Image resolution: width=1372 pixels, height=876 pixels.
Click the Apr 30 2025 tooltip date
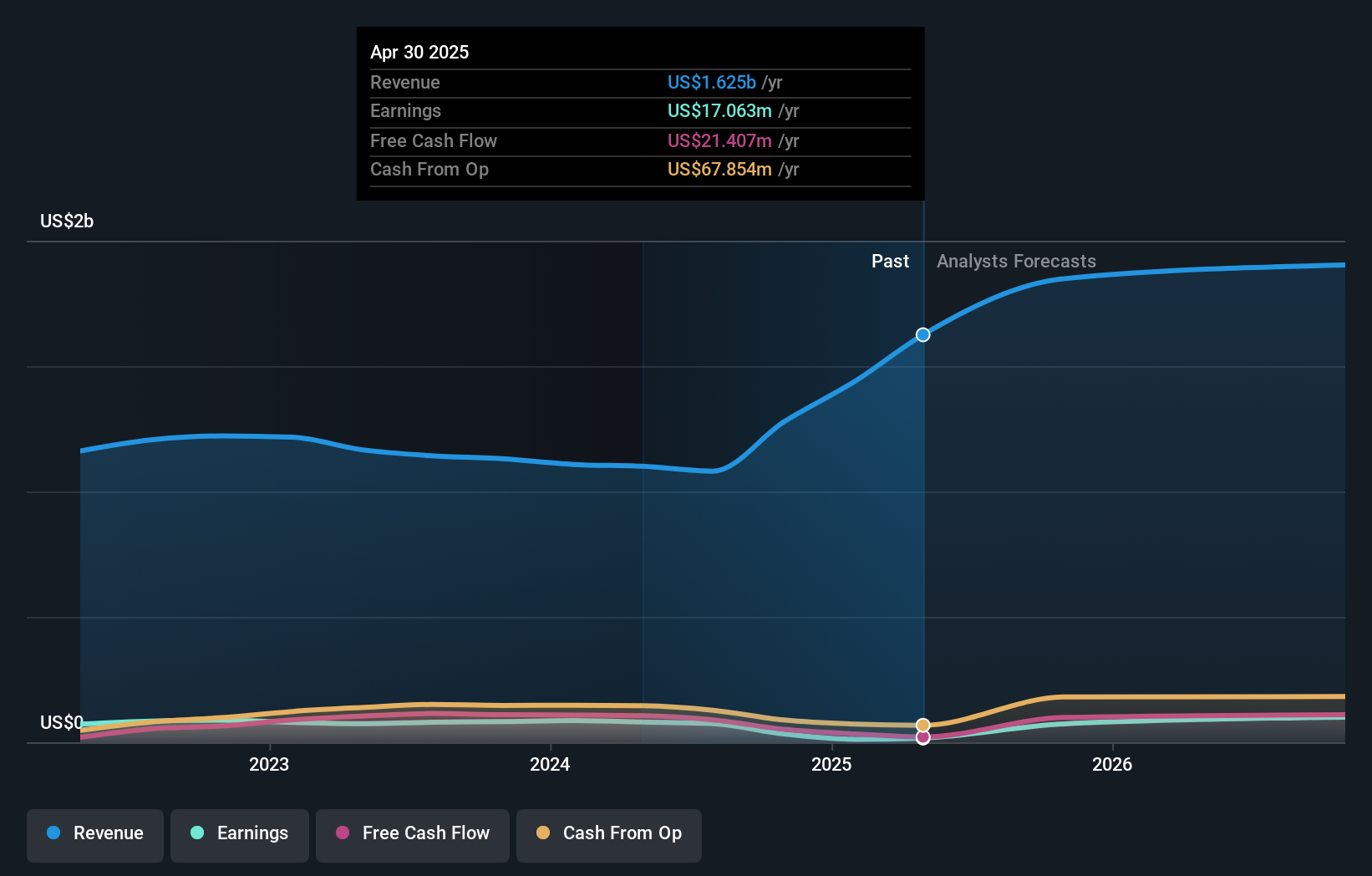point(419,52)
